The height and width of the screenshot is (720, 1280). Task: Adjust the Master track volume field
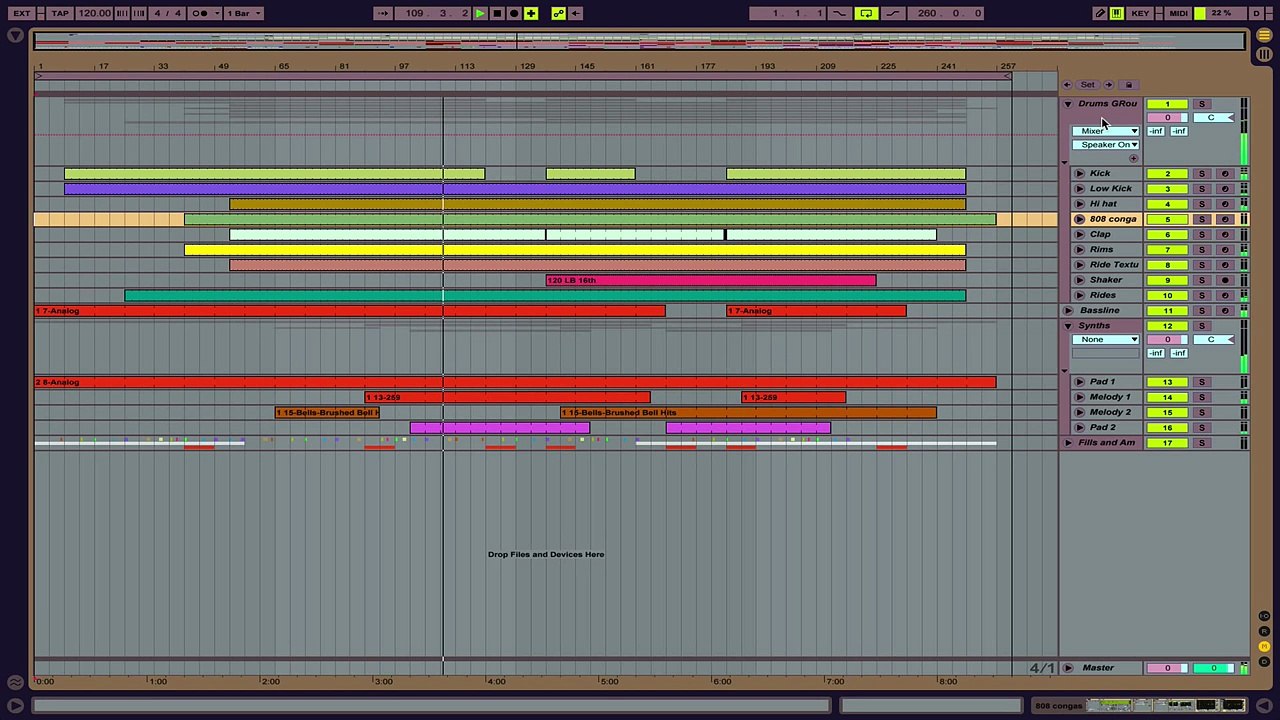click(x=1167, y=668)
